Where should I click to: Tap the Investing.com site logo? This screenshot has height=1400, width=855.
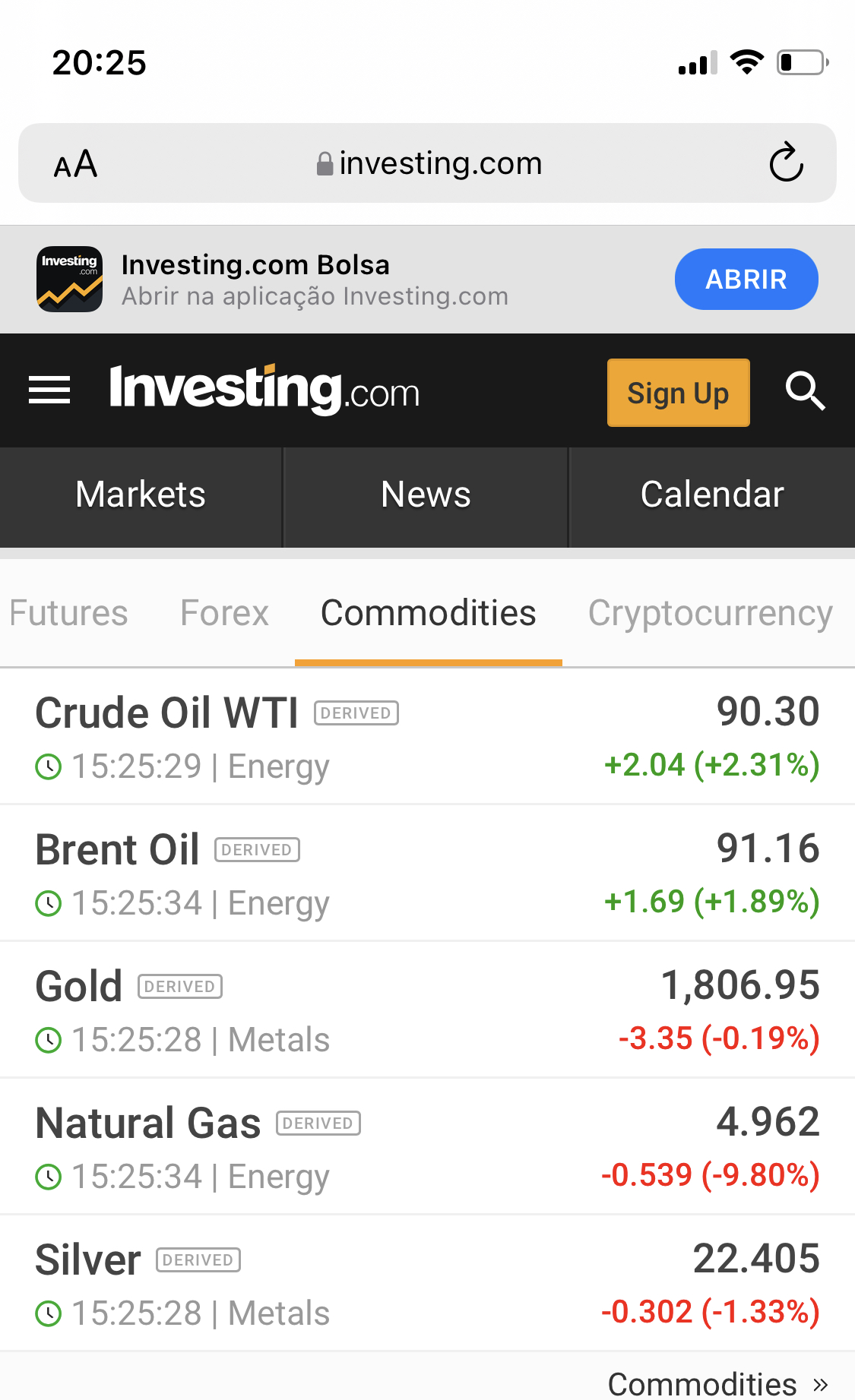[x=264, y=390]
